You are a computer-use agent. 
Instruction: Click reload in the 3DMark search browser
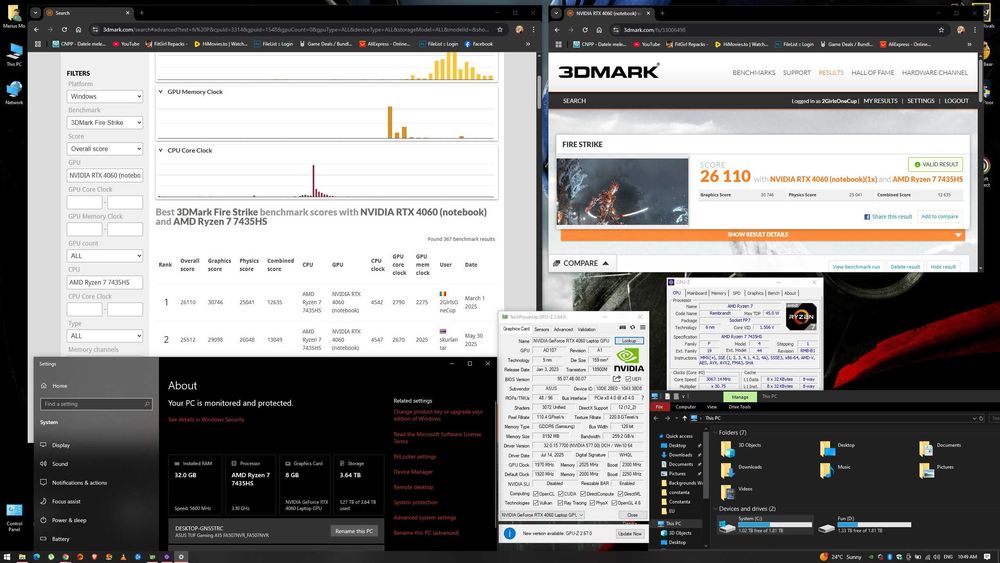tap(64, 29)
